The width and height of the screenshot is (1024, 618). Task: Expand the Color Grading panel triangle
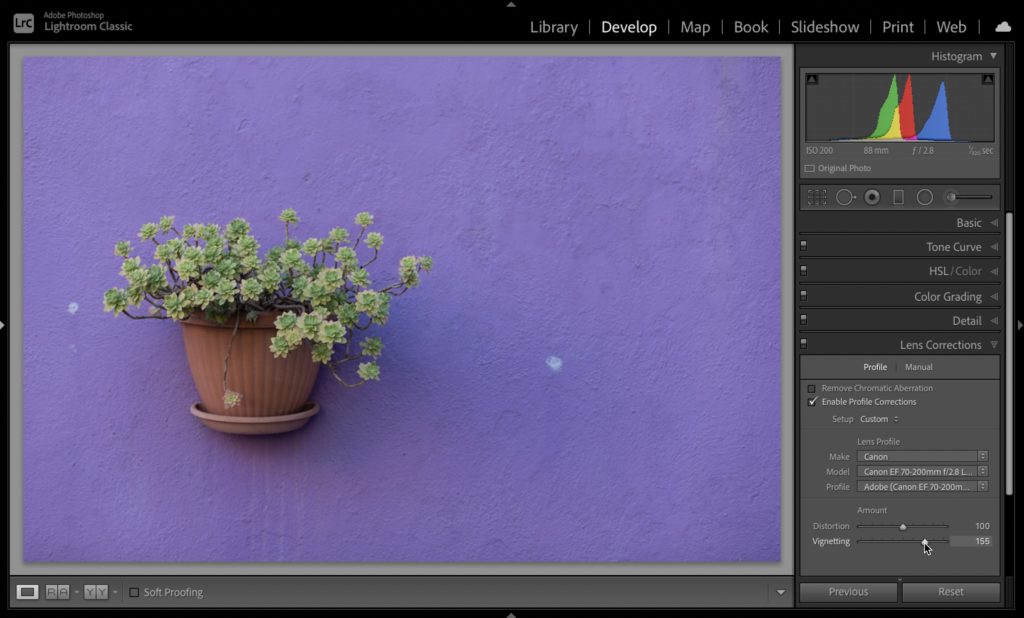tap(994, 297)
